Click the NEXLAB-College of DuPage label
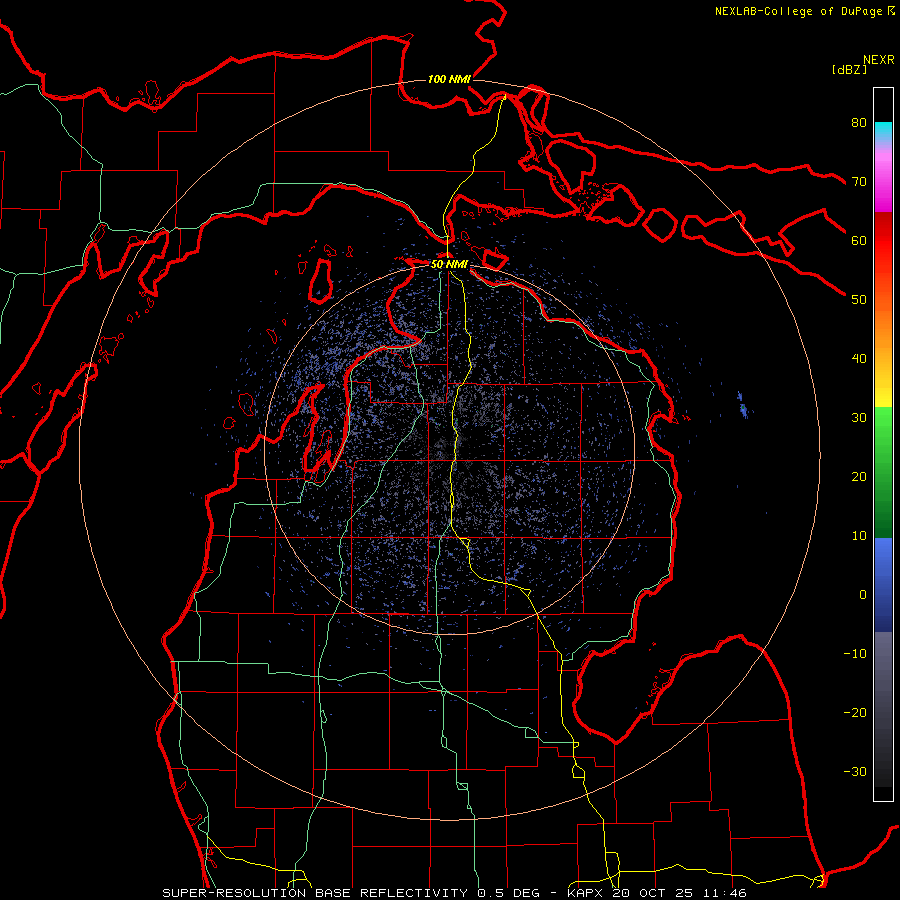The image size is (900, 900). [804, 11]
